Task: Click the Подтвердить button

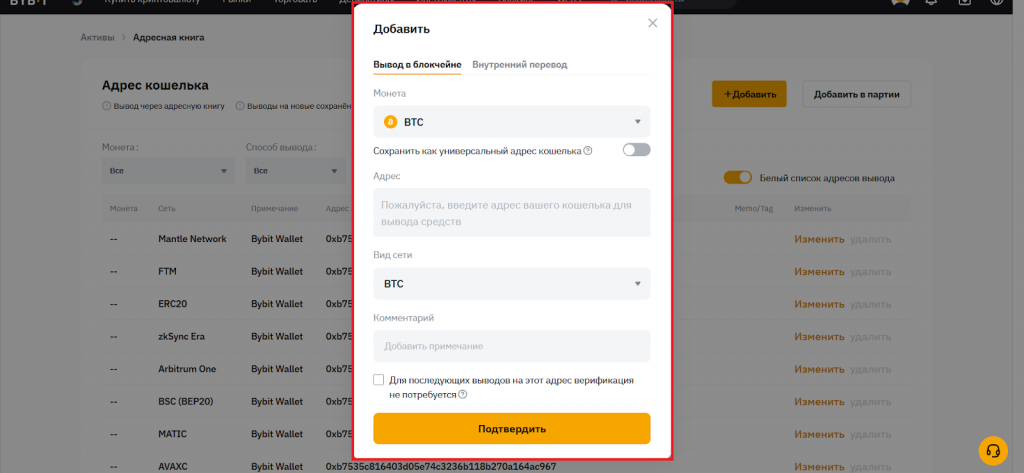Action: 512,429
